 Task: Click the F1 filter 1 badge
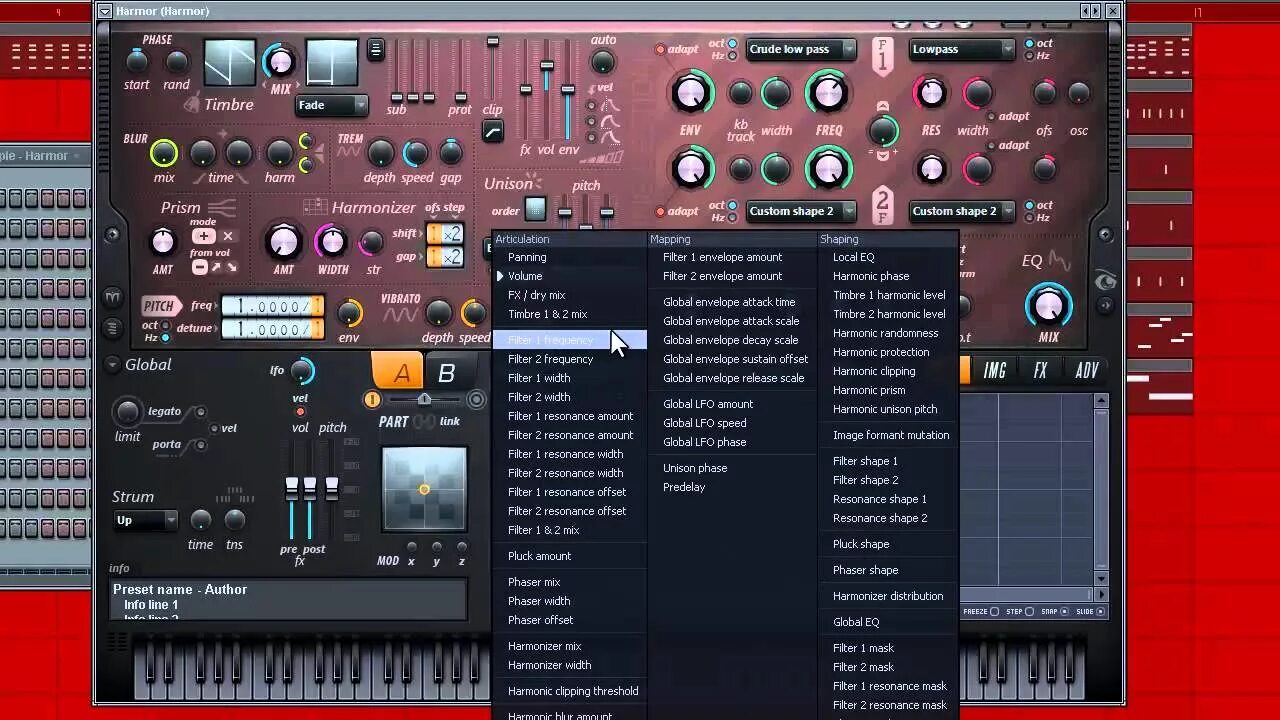coord(882,56)
